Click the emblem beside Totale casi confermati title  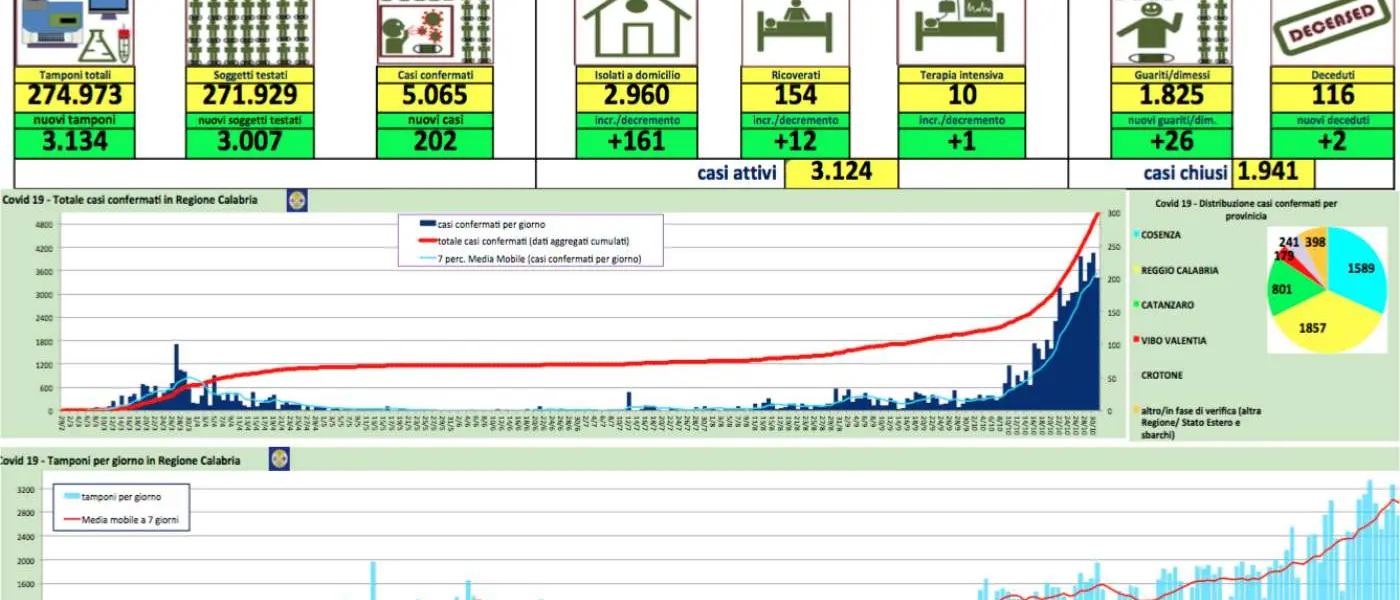297,201
